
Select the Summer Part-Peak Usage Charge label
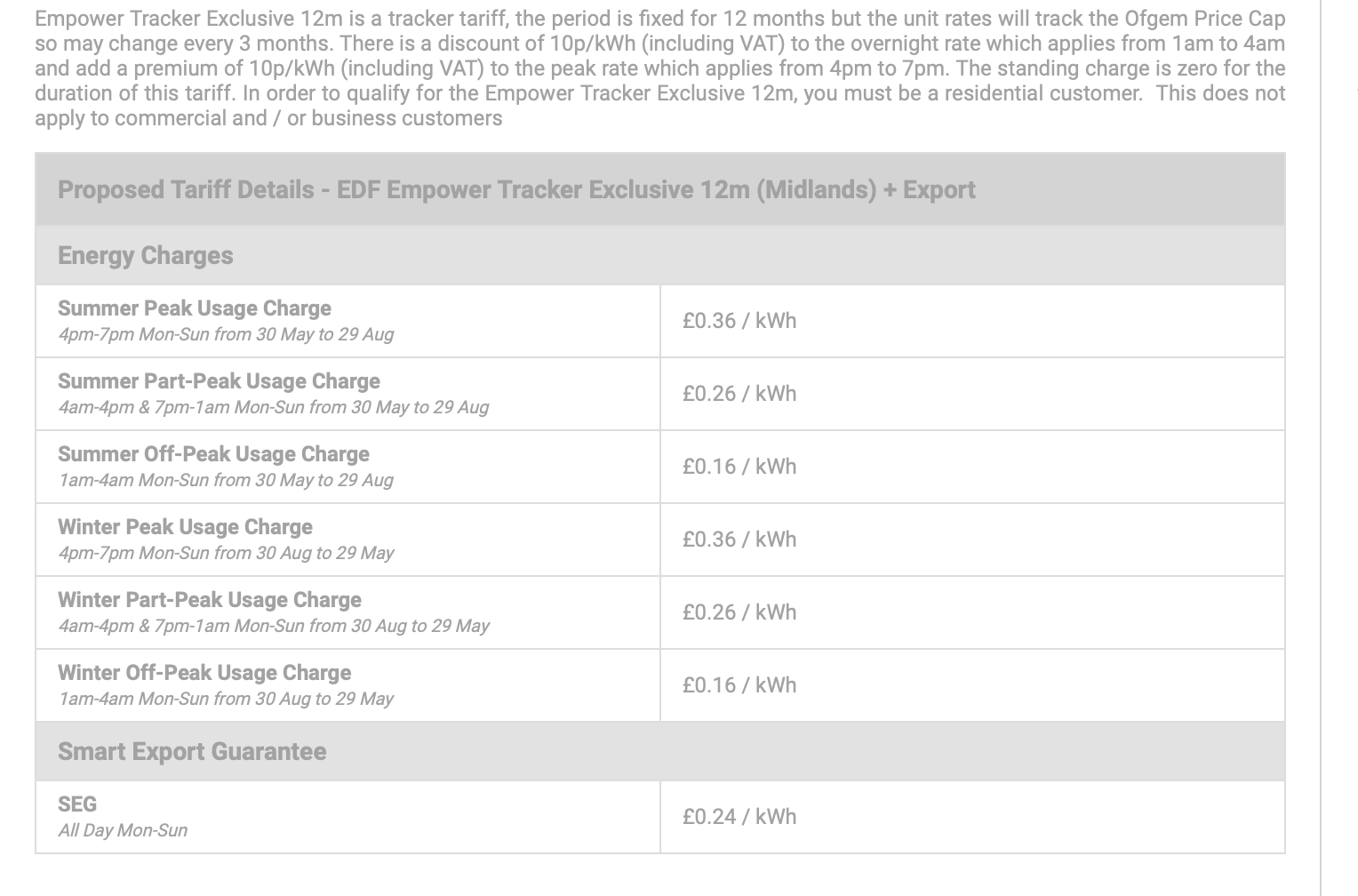[219, 381]
